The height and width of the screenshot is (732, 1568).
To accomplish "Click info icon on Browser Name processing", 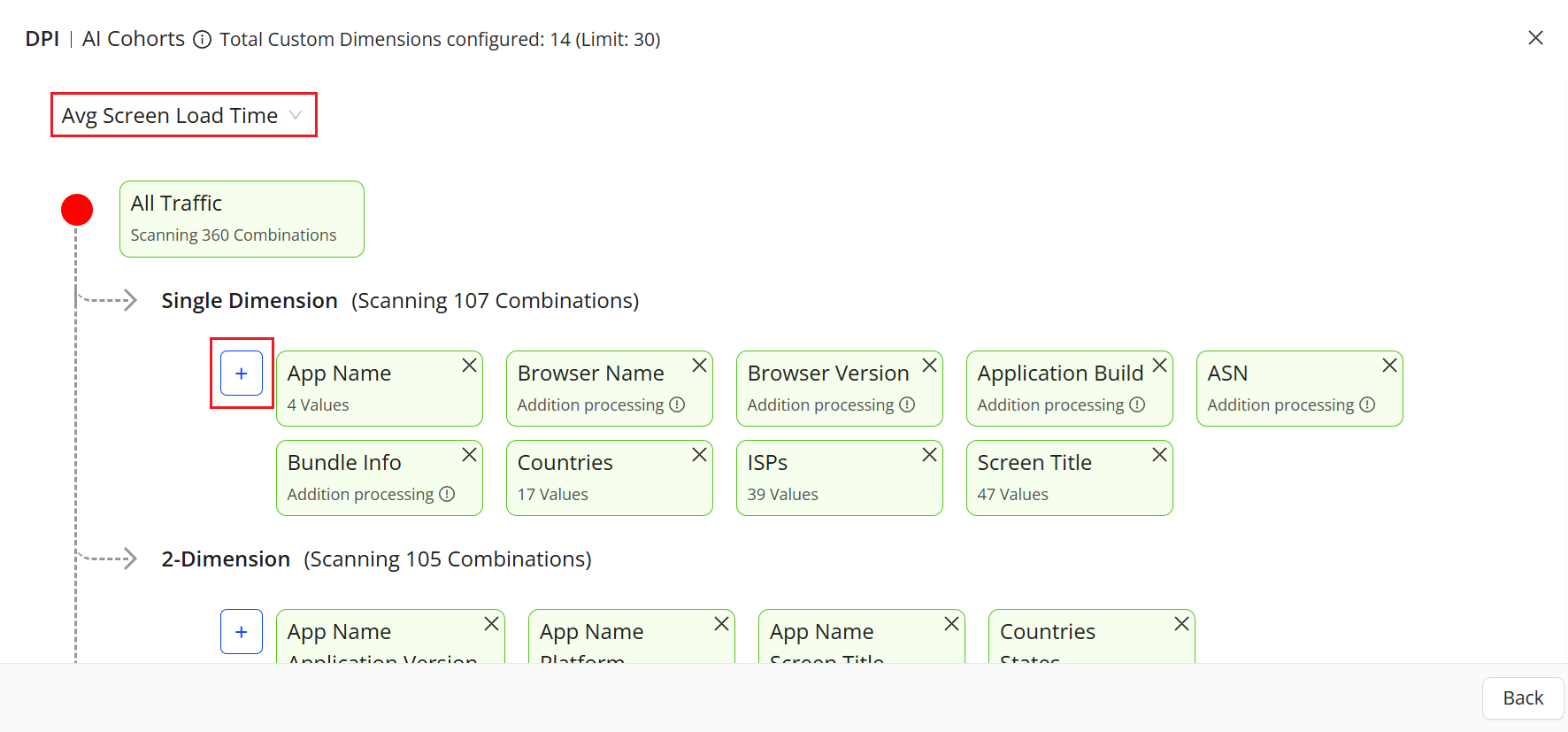I will (x=678, y=405).
